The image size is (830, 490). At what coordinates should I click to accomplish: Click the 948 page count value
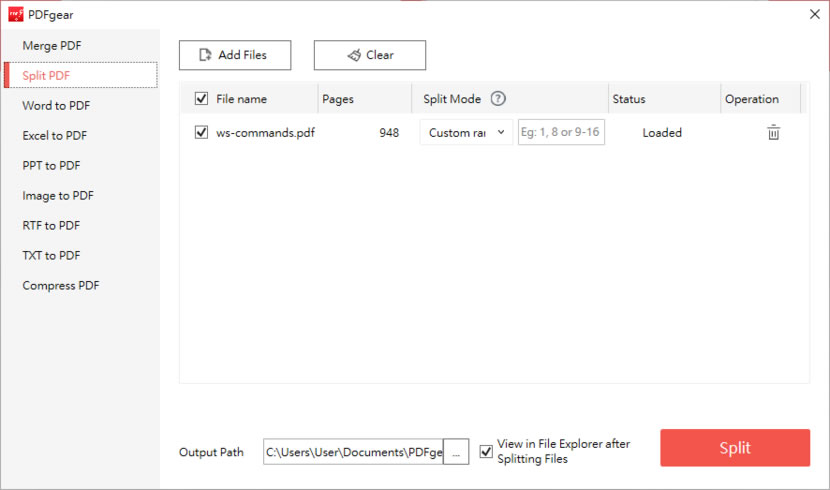(389, 133)
